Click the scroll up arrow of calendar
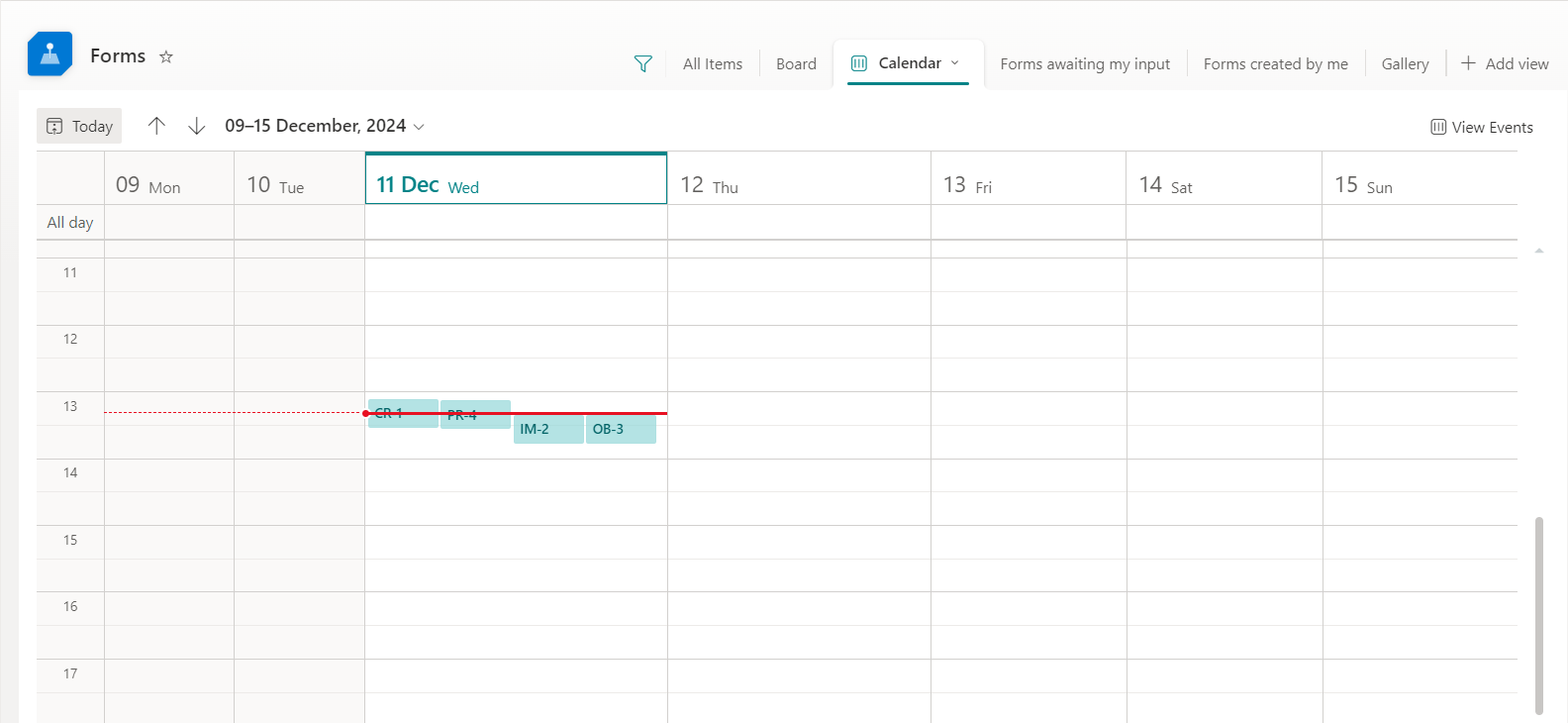This screenshot has height=723, width=1568. click(1539, 251)
